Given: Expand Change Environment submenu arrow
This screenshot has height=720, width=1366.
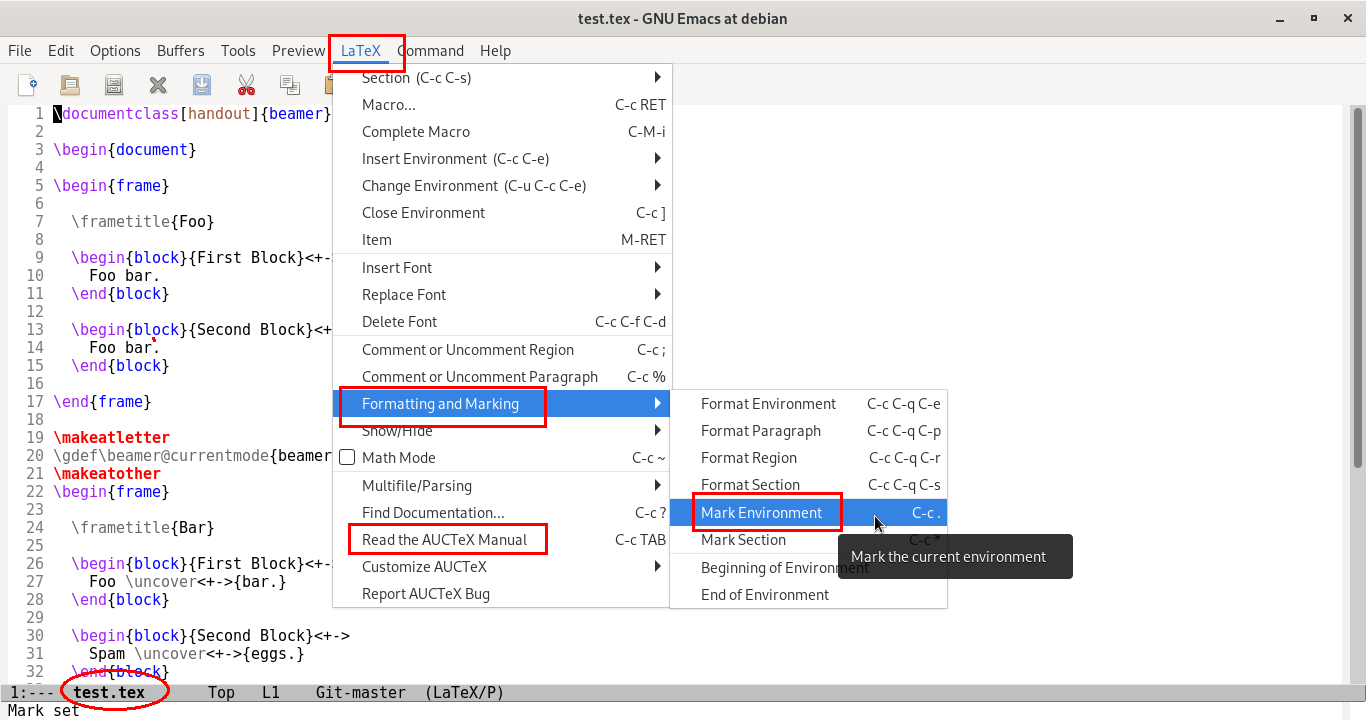Looking at the screenshot, I should (657, 185).
